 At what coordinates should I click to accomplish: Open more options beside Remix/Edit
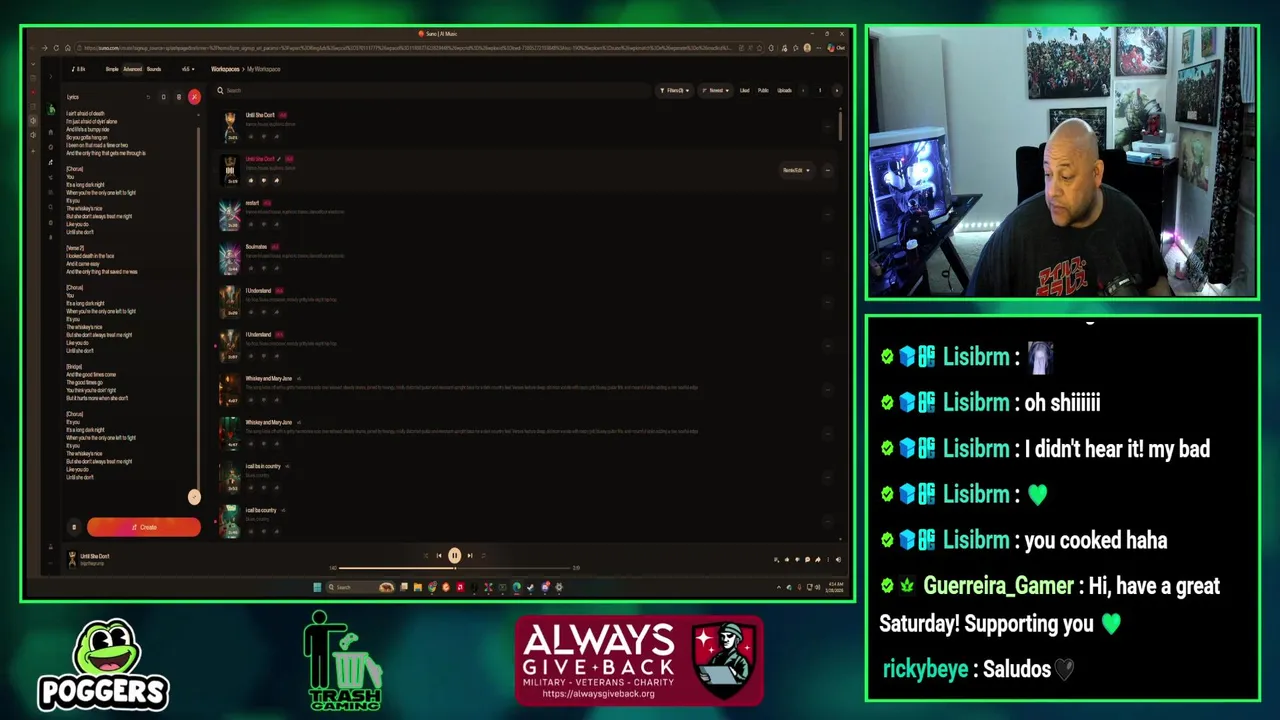(827, 170)
